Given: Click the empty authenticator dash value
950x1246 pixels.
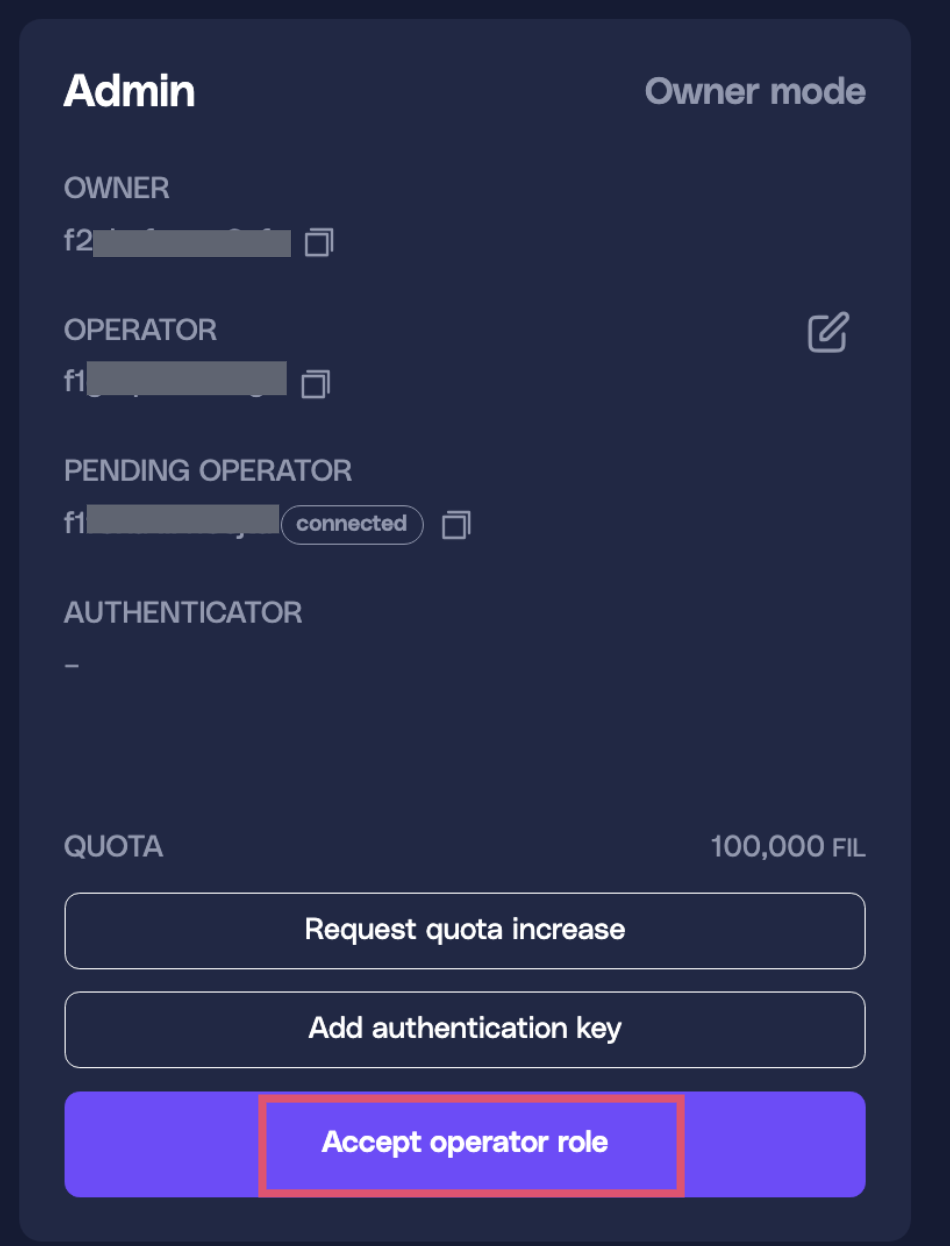Looking at the screenshot, I should (72, 664).
